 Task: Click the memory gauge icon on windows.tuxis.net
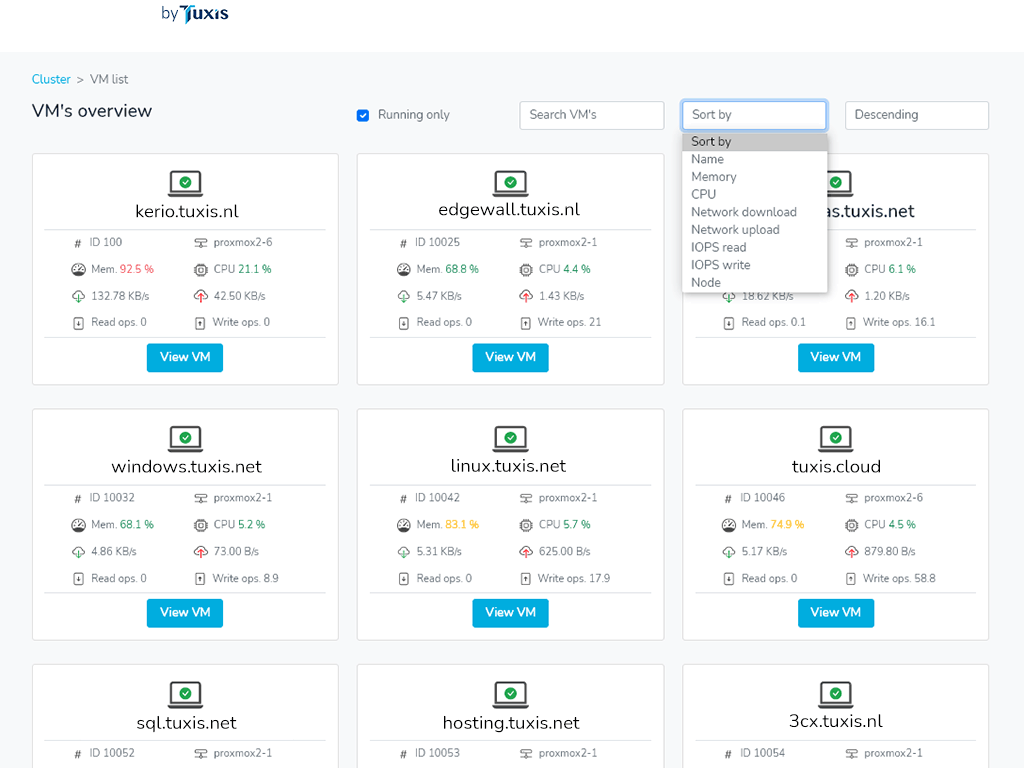click(x=78, y=524)
